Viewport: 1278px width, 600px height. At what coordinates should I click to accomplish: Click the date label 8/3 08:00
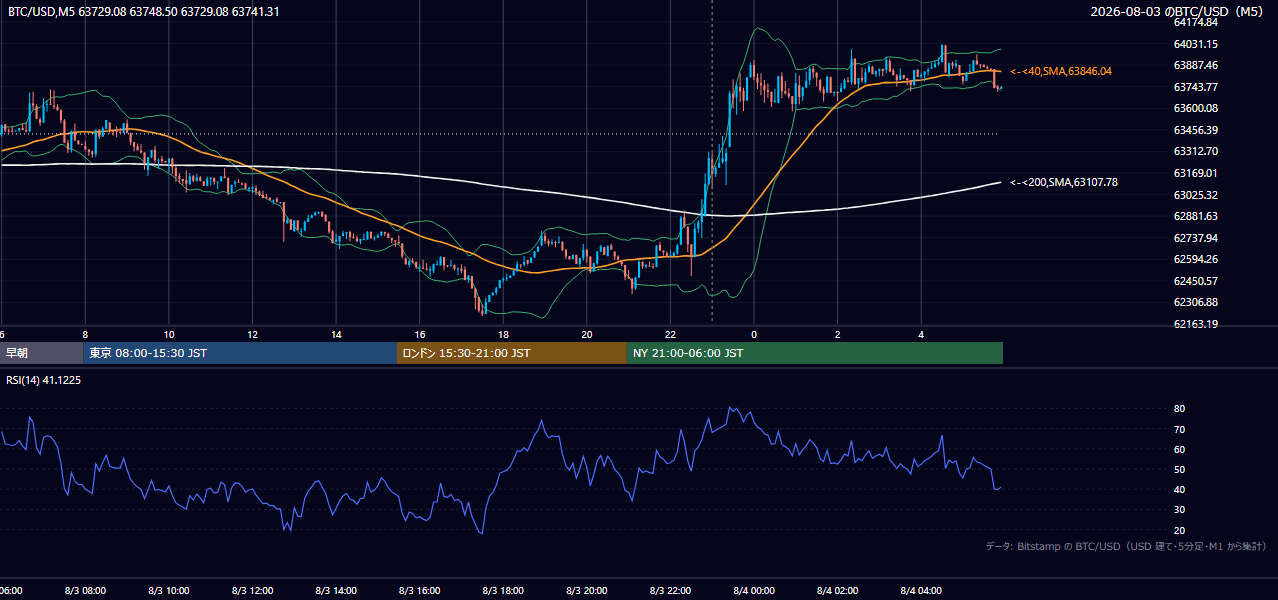point(85,591)
